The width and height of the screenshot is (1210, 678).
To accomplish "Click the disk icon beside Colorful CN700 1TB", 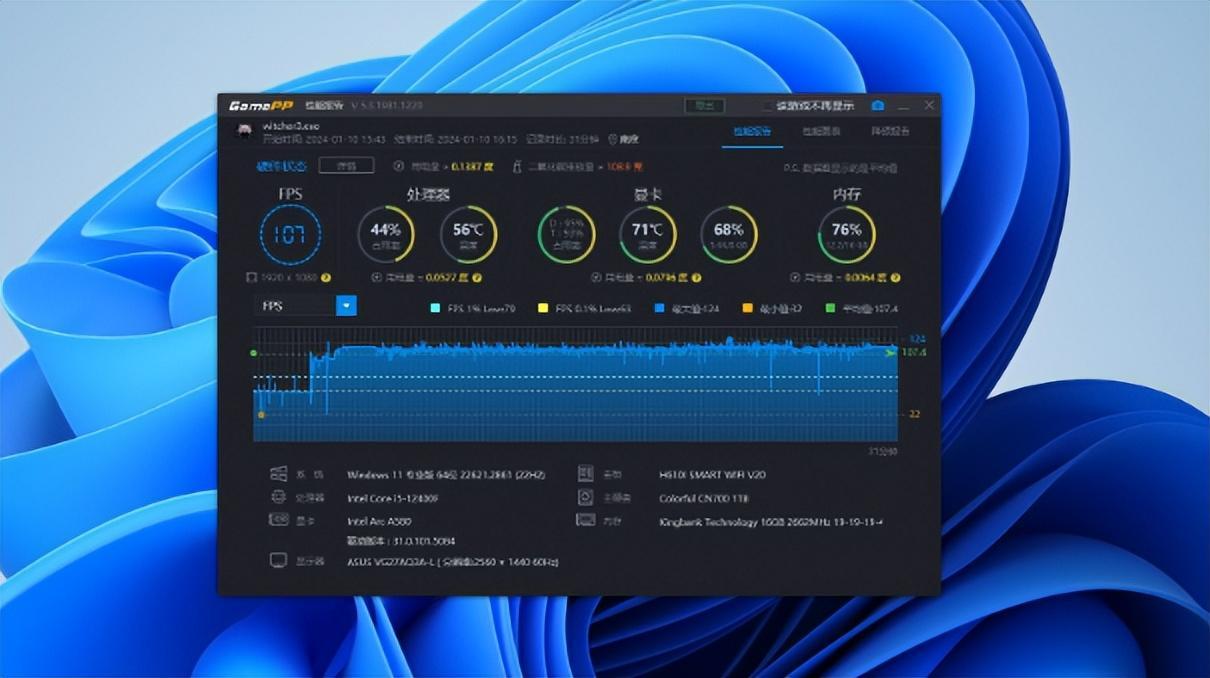I will [586, 497].
